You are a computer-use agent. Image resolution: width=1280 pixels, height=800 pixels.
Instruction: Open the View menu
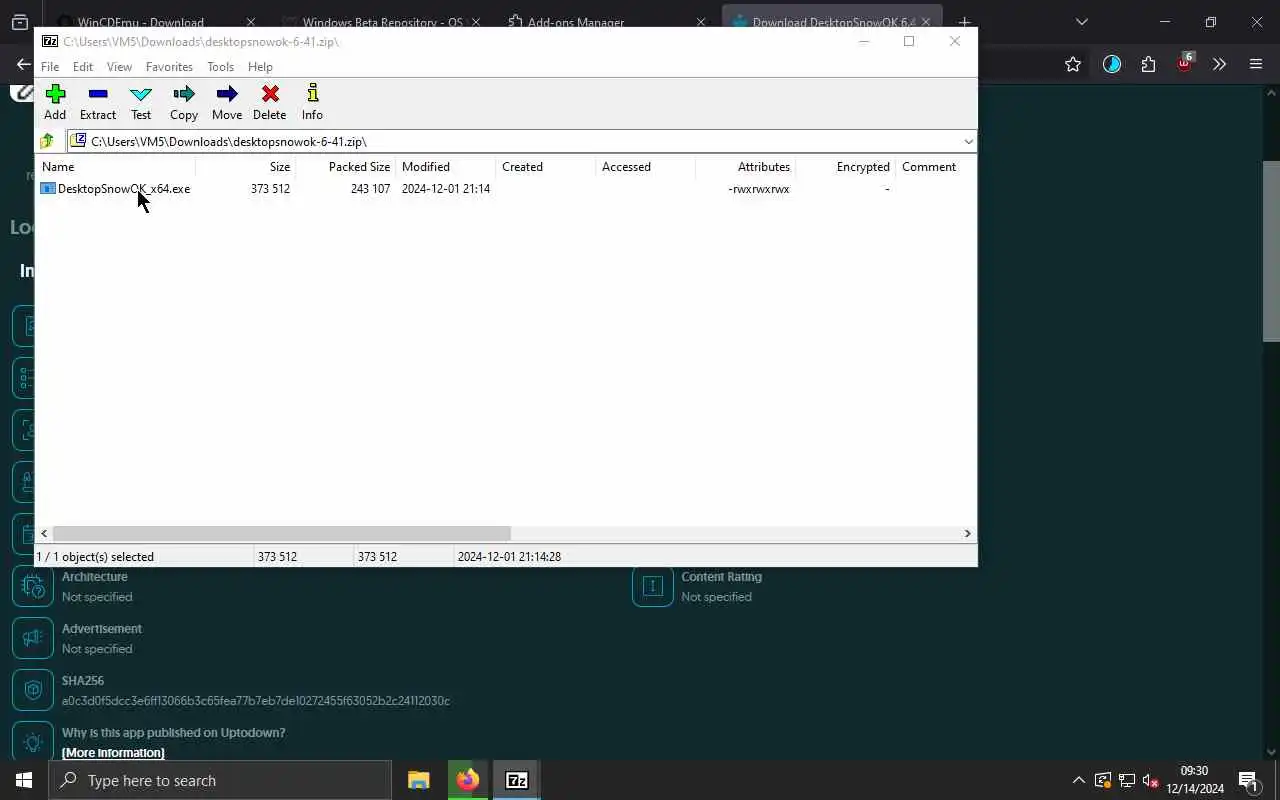[x=119, y=67]
